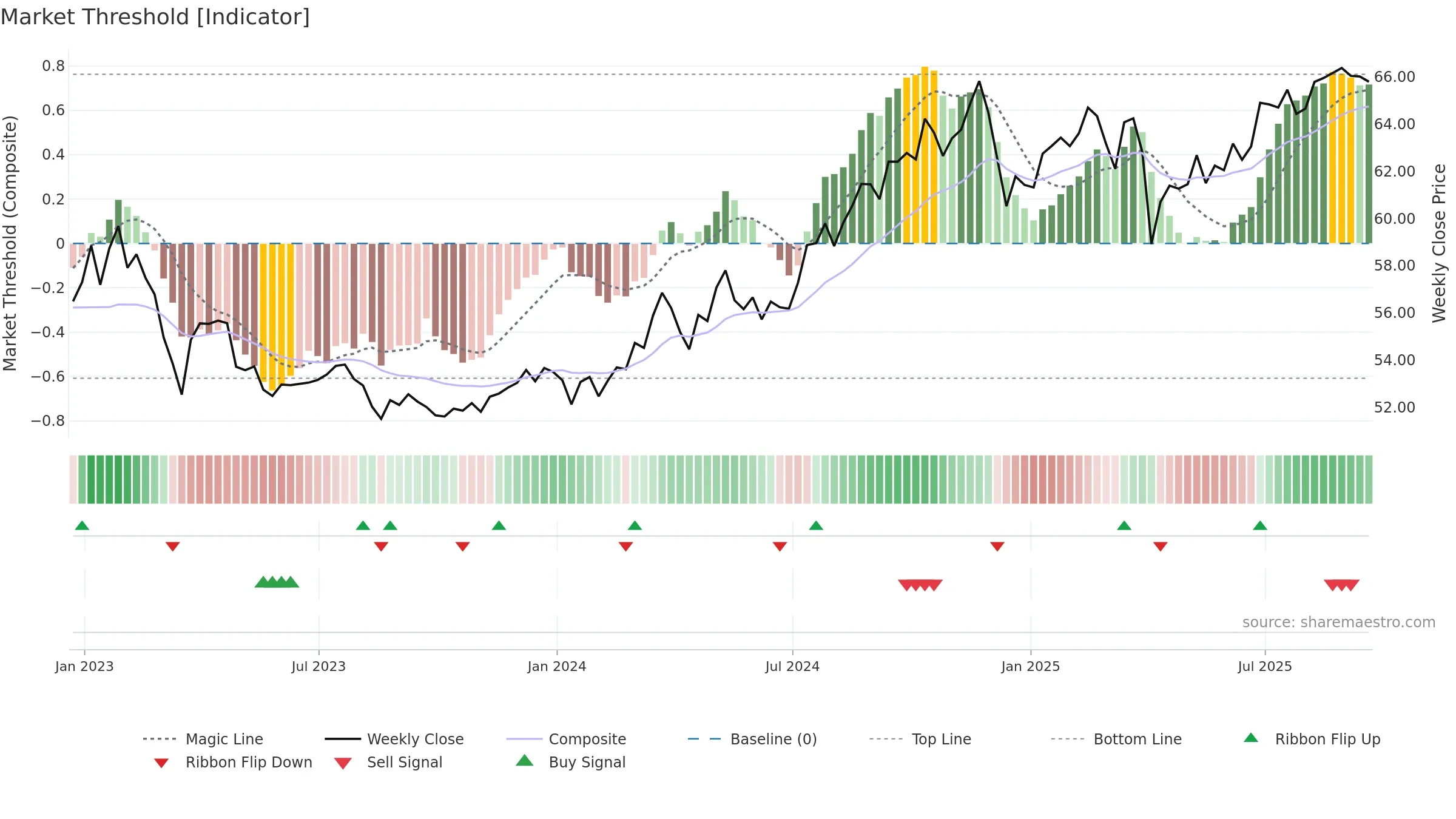Click the Jul 2023 x-axis label
The width and height of the screenshot is (1456, 819).
coord(318,666)
